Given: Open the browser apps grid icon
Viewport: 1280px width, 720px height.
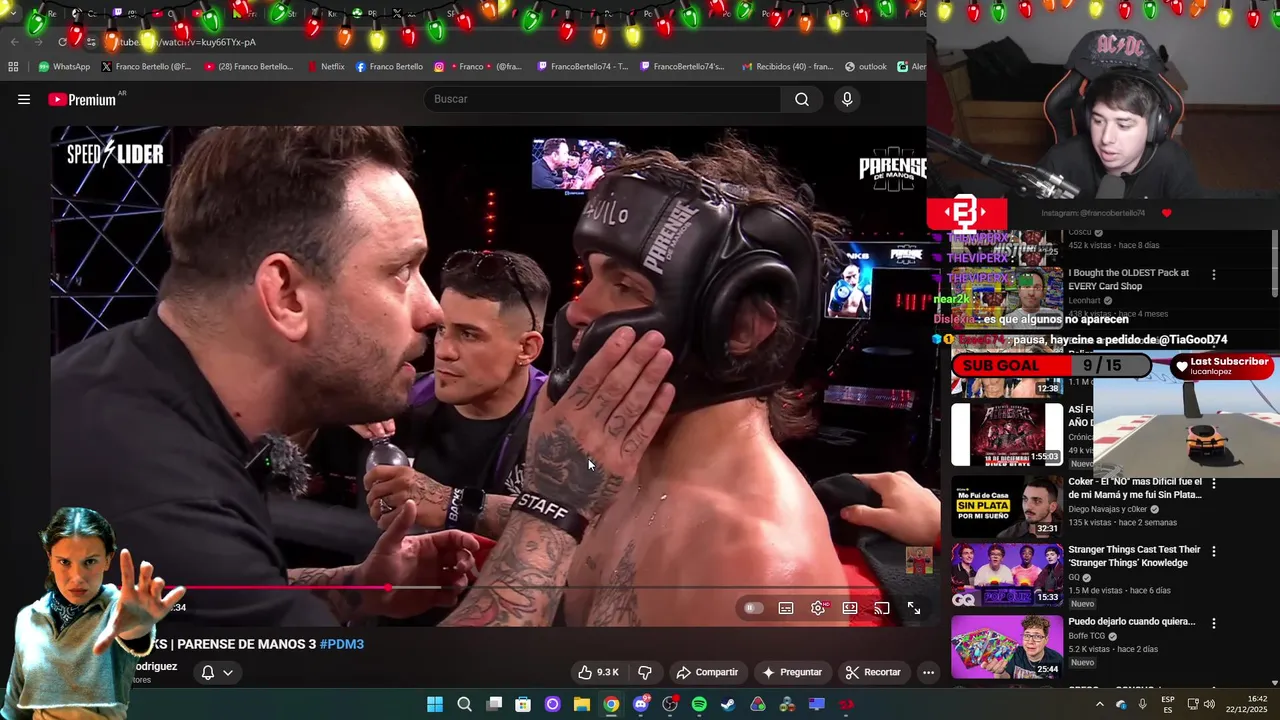Looking at the screenshot, I should coord(13,67).
